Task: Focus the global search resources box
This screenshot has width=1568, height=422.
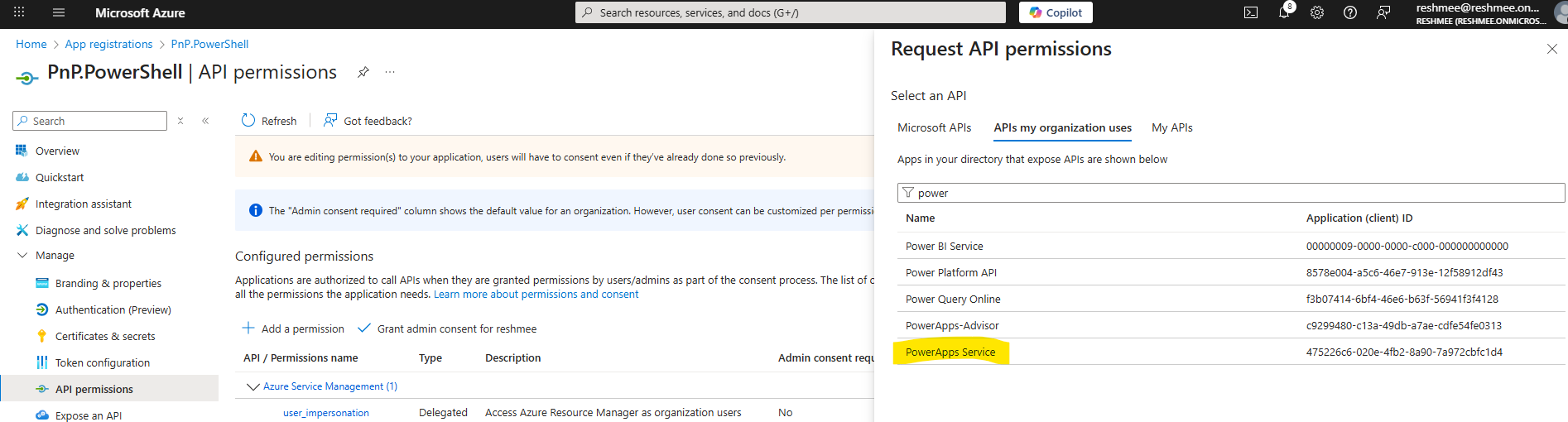Action: click(x=791, y=12)
